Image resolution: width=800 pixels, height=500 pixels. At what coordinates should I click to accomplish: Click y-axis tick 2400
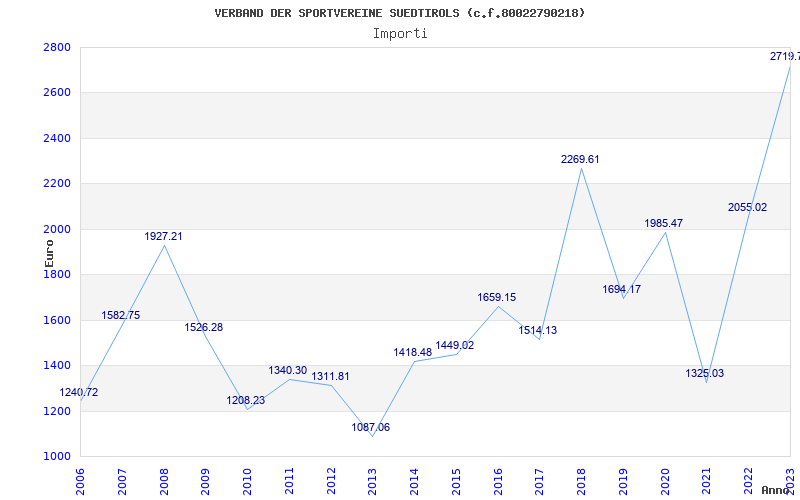(57, 138)
